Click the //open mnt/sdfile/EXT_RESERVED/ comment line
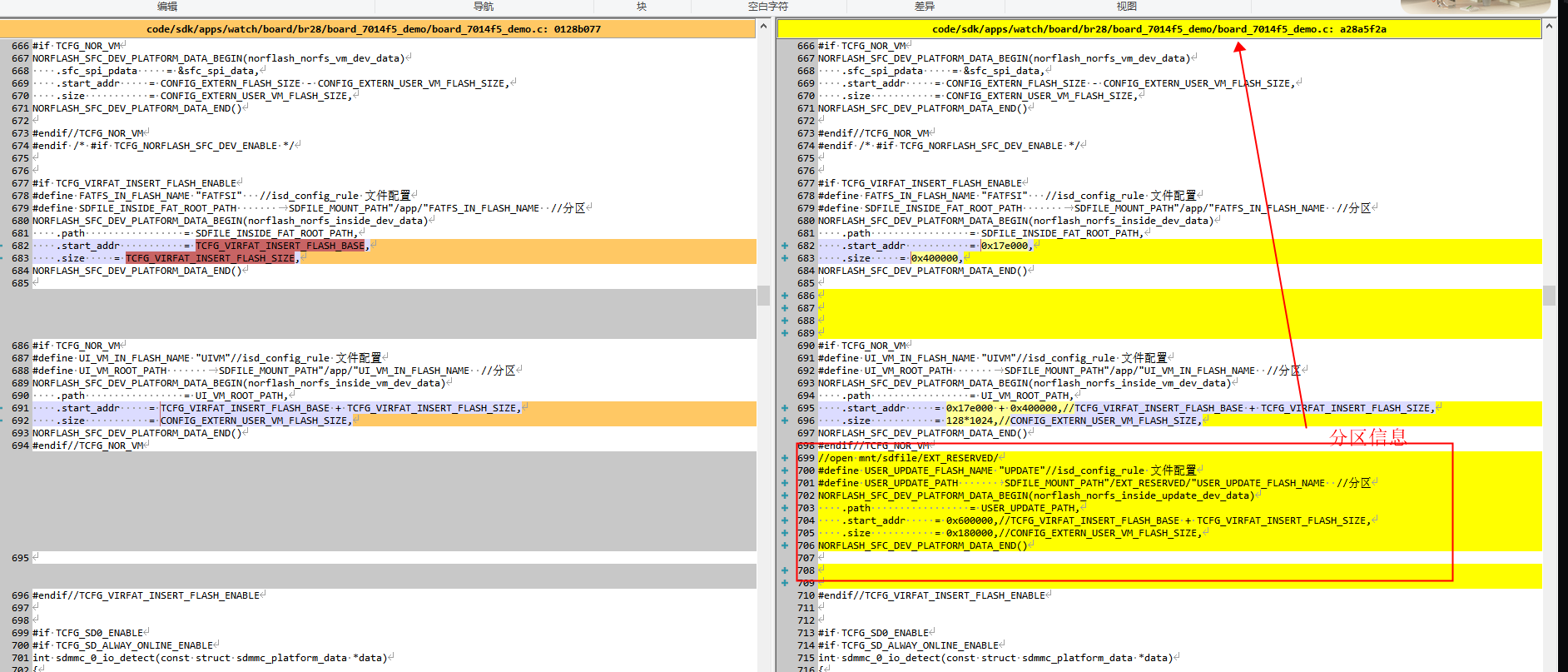This screenshot has height=672, width=1568. pyautogui.click(x=908, y=458)
